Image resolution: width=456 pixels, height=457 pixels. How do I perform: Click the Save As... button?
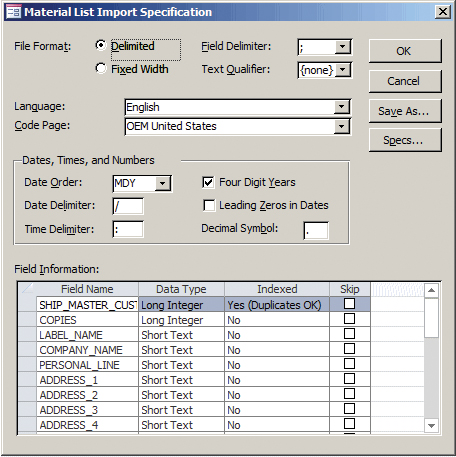coord(405,111)
